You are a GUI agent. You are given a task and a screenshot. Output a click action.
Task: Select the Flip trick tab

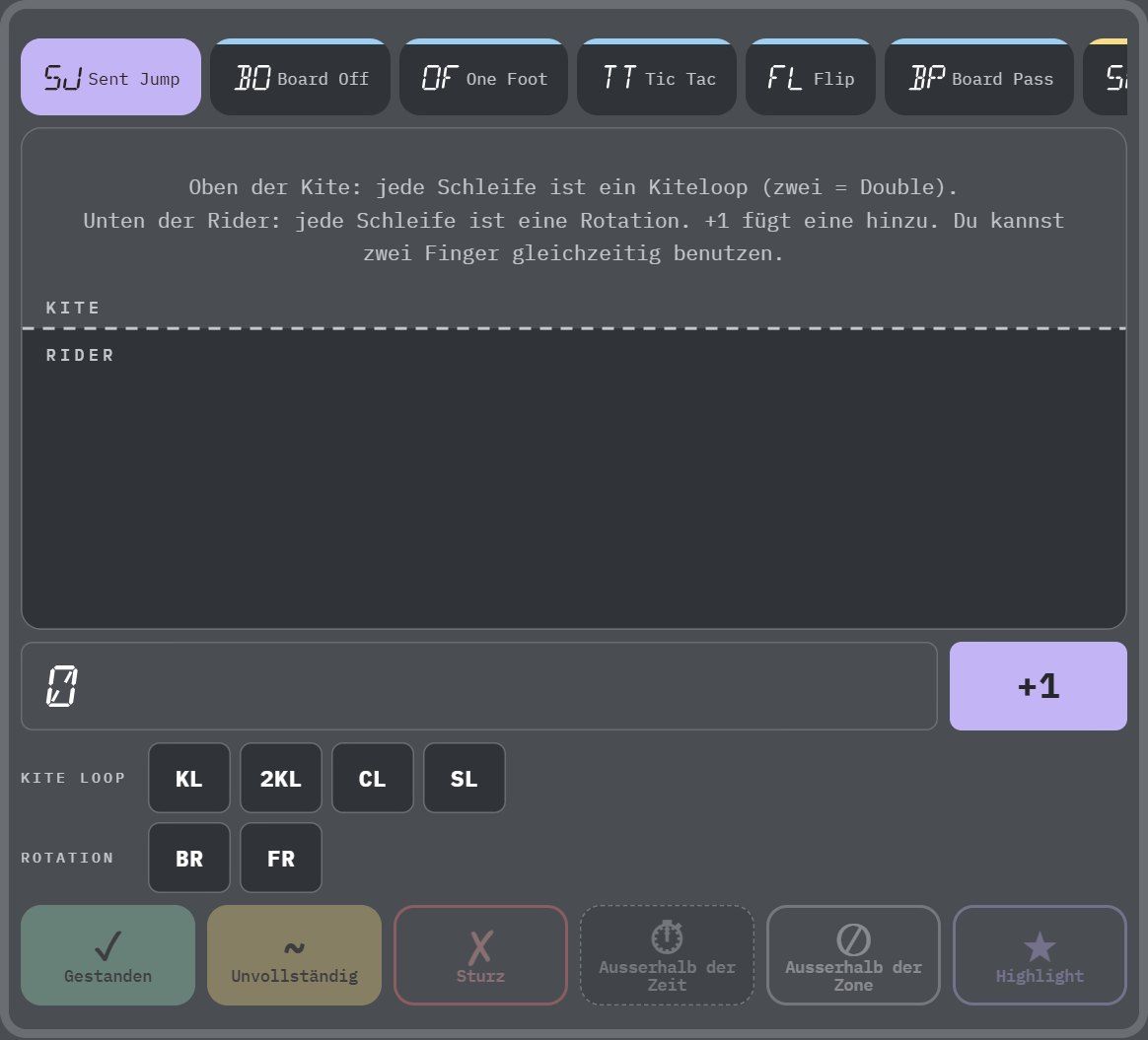(x=811, y=77)
